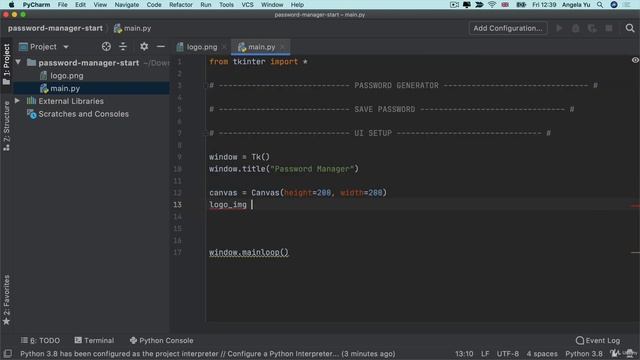This screenshot has height=360, width=640.
Task: Click the Collapse All icon in Project panel
Action: 123,47
